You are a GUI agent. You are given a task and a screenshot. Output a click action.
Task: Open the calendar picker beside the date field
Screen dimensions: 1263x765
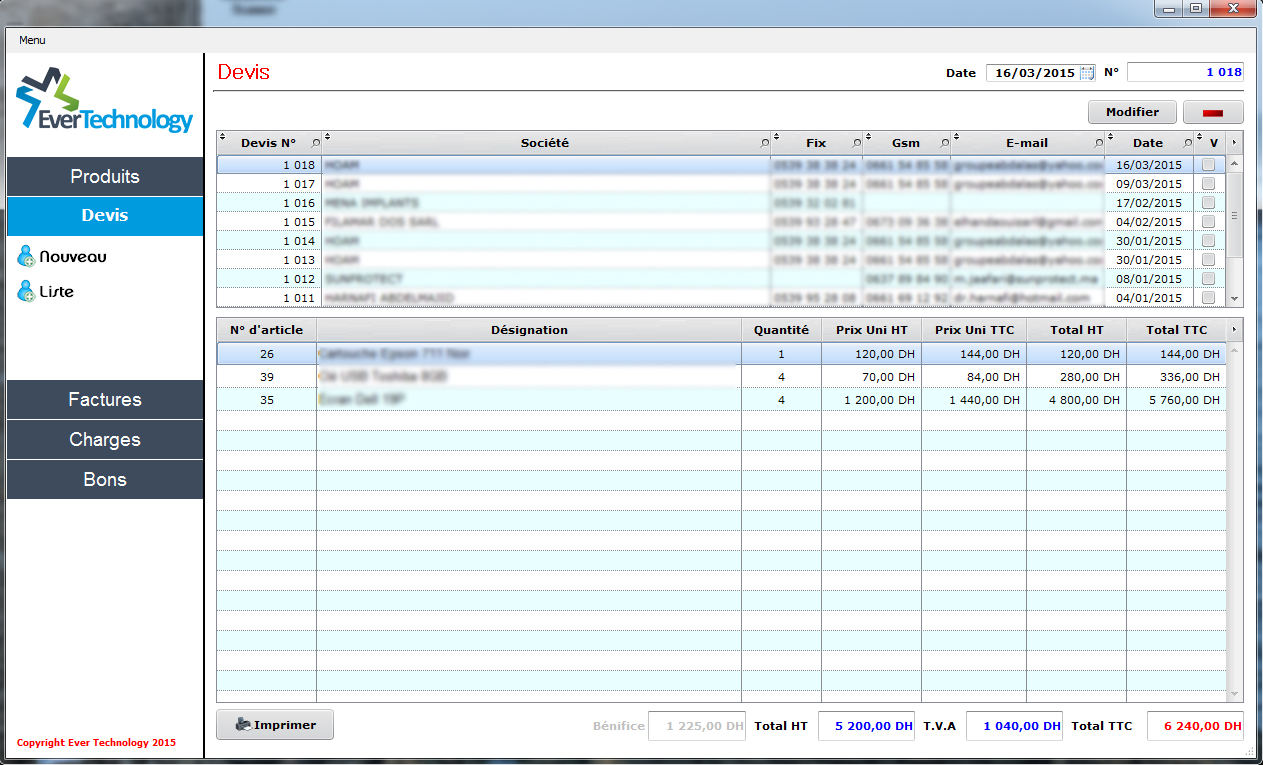[1086, 73]
